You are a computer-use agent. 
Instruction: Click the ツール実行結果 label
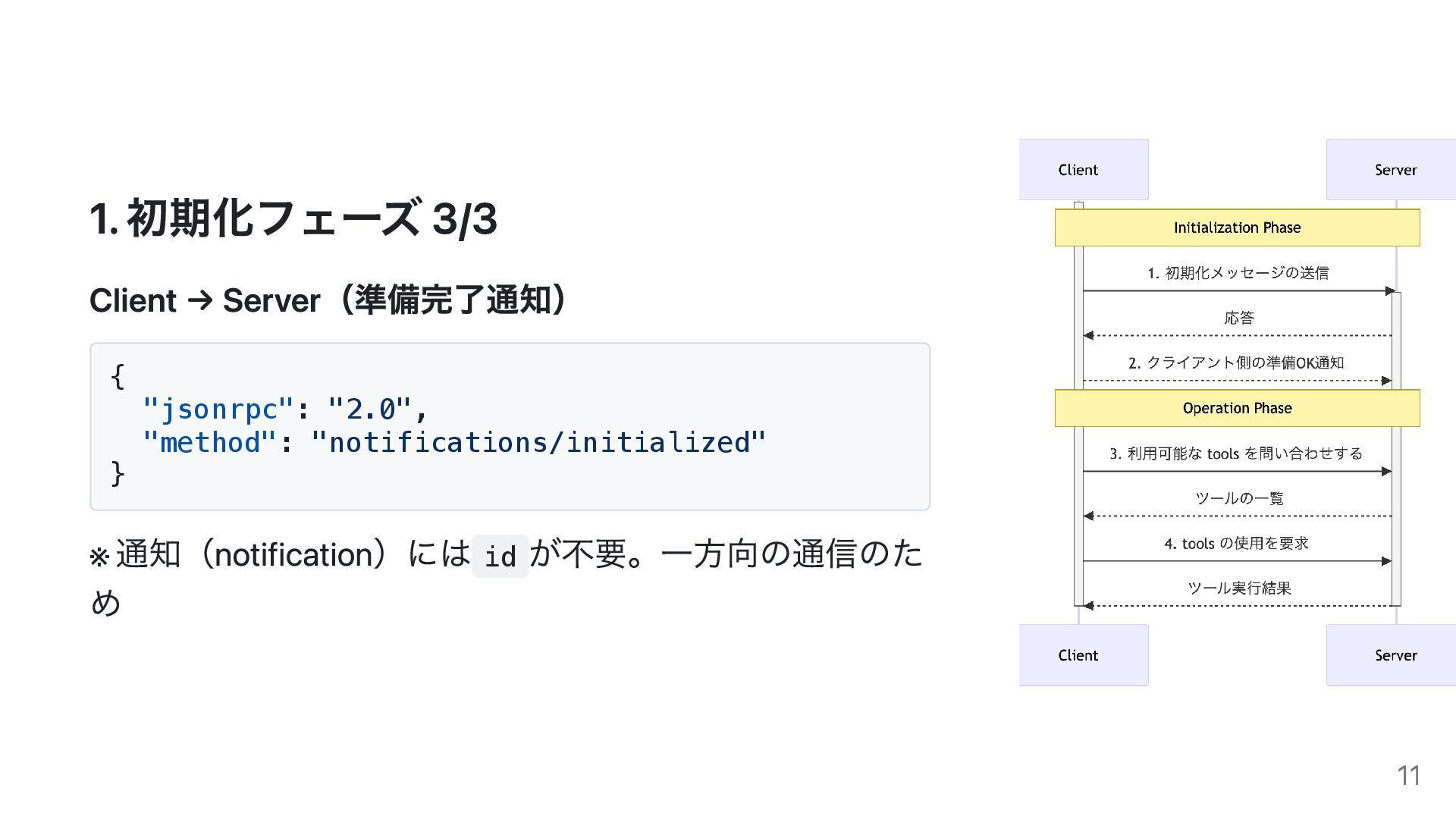1239,588
